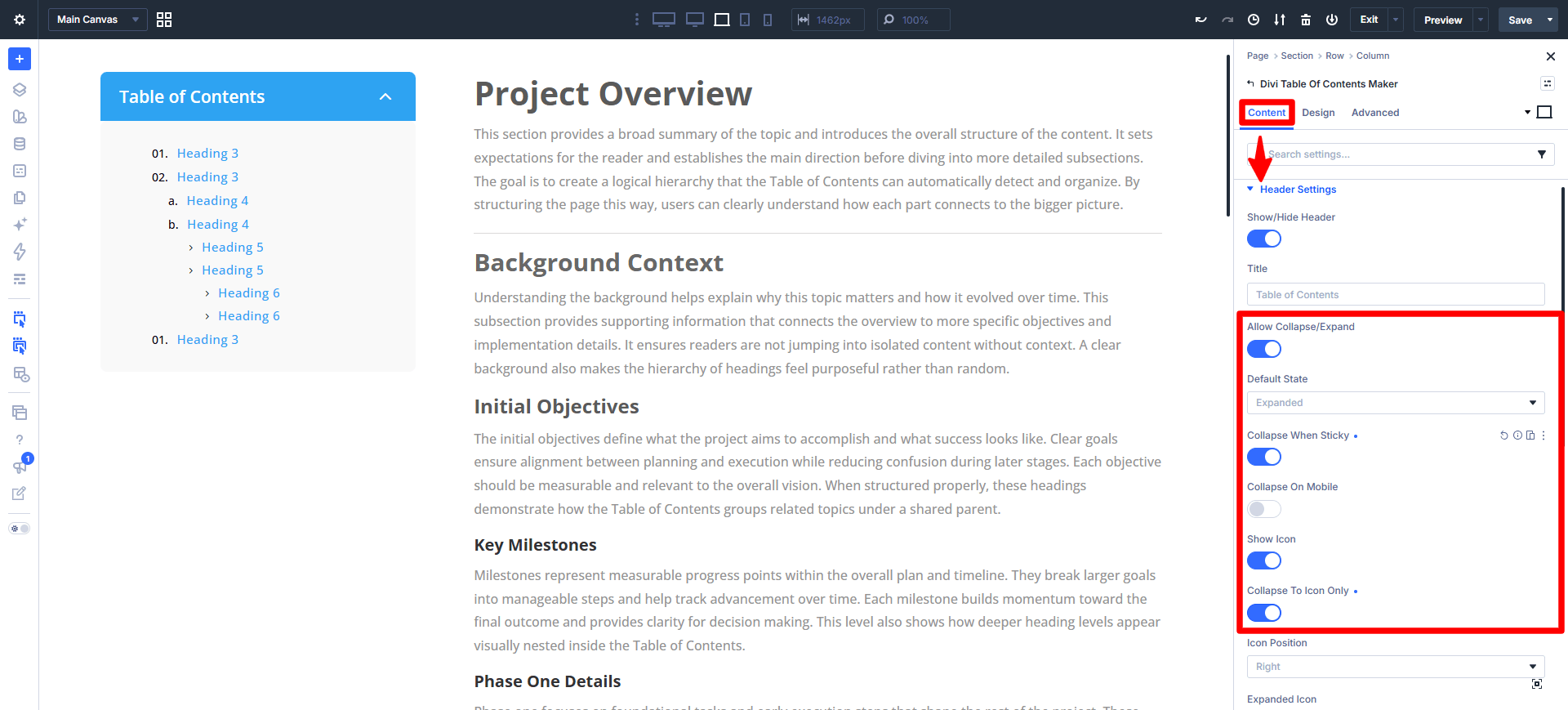
Task: Open the megaphone notifications icon with badge
Action: click(20, 467)
